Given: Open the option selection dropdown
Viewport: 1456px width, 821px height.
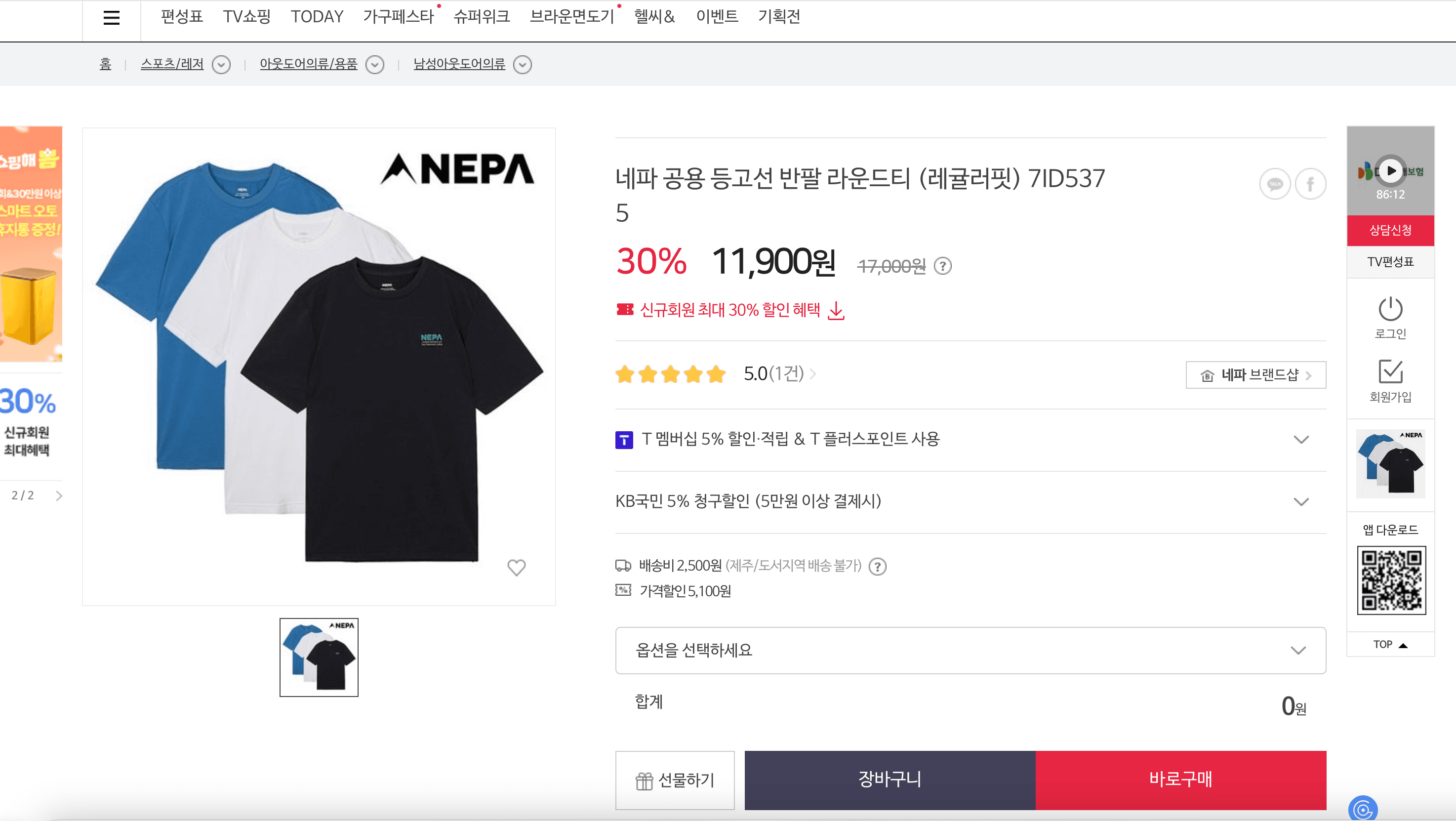Looking at the screenshot, I should click(970, 650).
